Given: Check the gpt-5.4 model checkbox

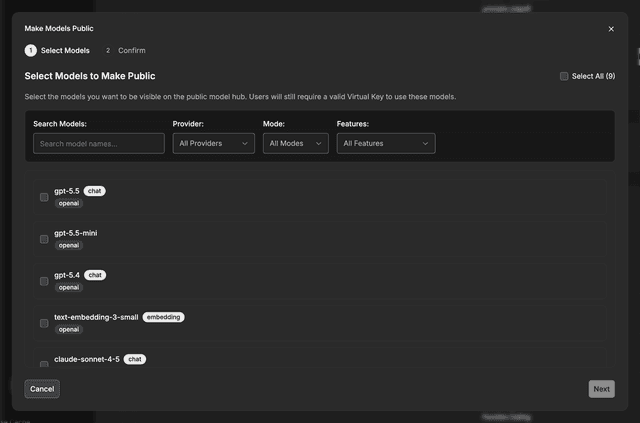Looking at the screenshot, I should tap(44, 281).
